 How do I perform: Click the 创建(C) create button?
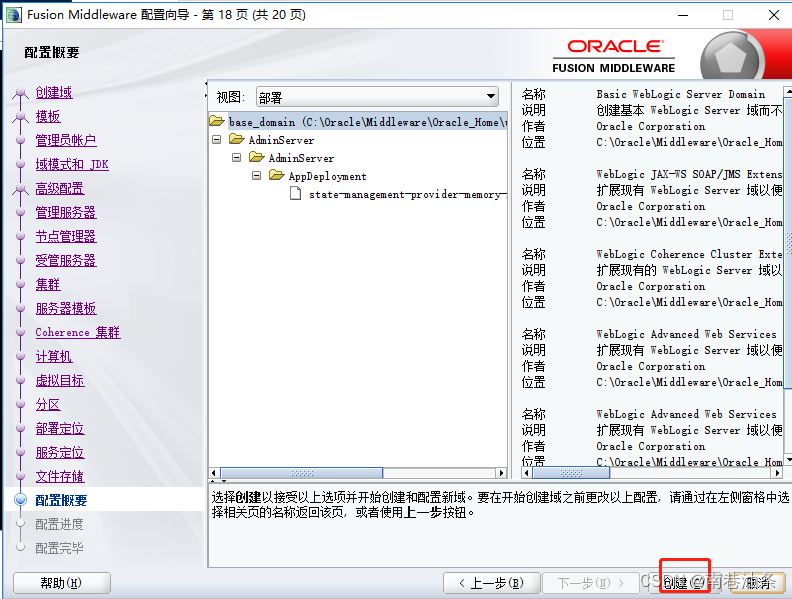pyautogui.click(x=685, y=583)
